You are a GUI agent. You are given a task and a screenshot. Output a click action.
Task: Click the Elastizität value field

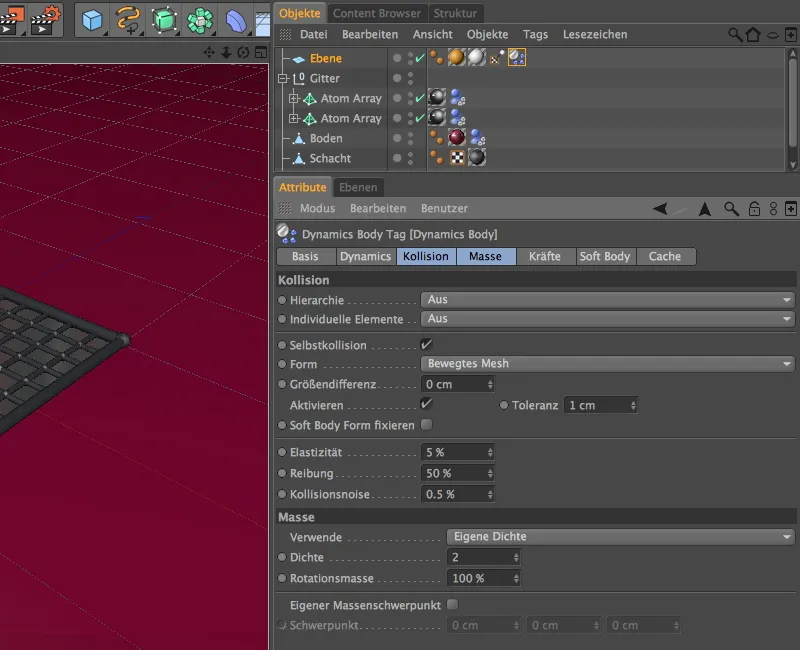[x=457, y=452]
